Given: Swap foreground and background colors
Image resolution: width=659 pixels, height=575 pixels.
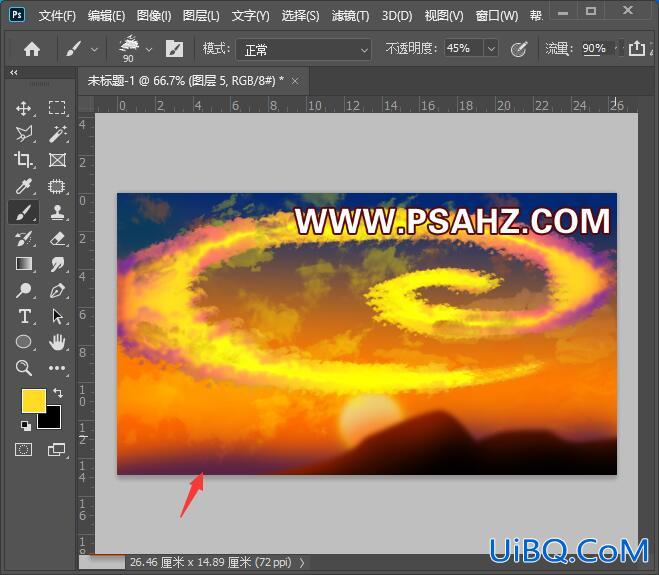Looking at the screenshot, I should 58,393.
